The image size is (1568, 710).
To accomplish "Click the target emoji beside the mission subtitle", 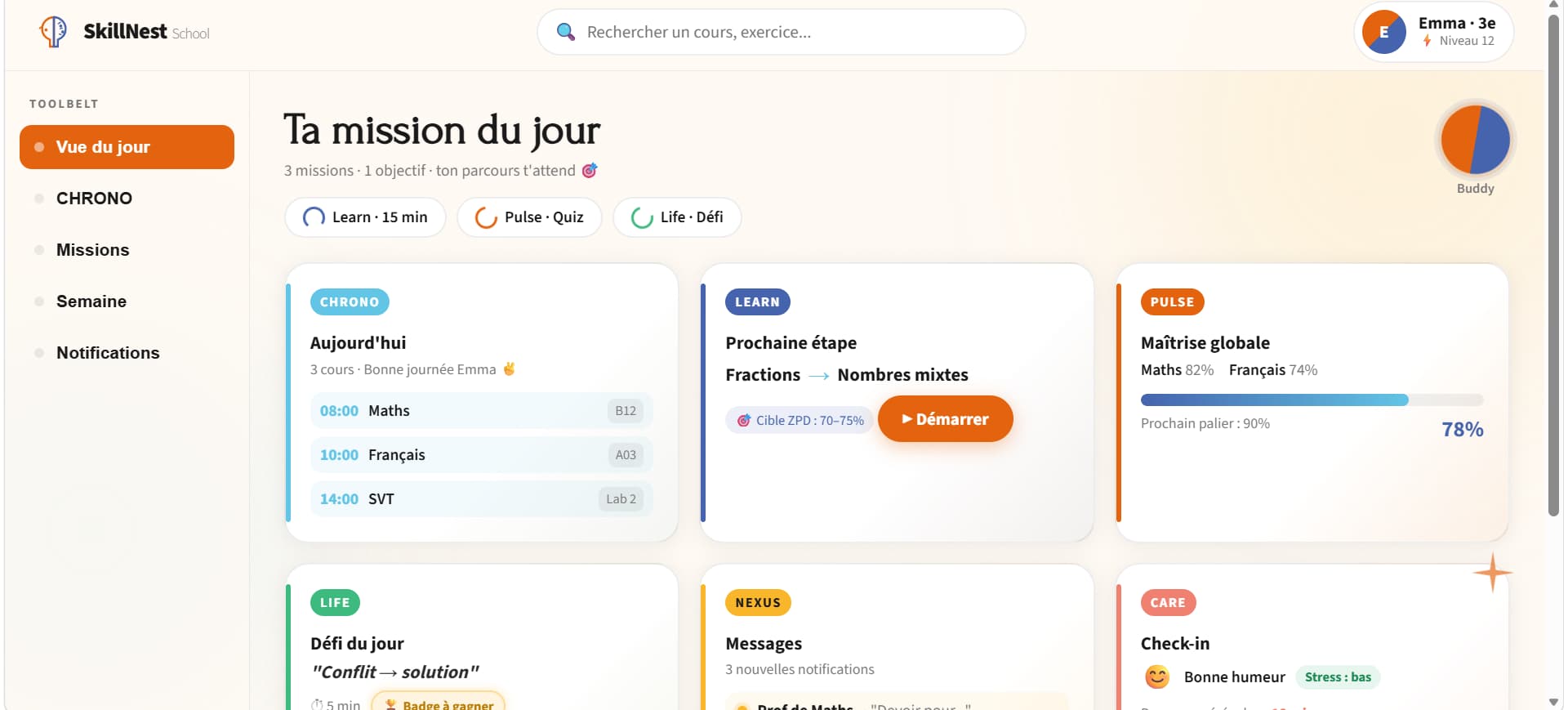I will (590, 170).
